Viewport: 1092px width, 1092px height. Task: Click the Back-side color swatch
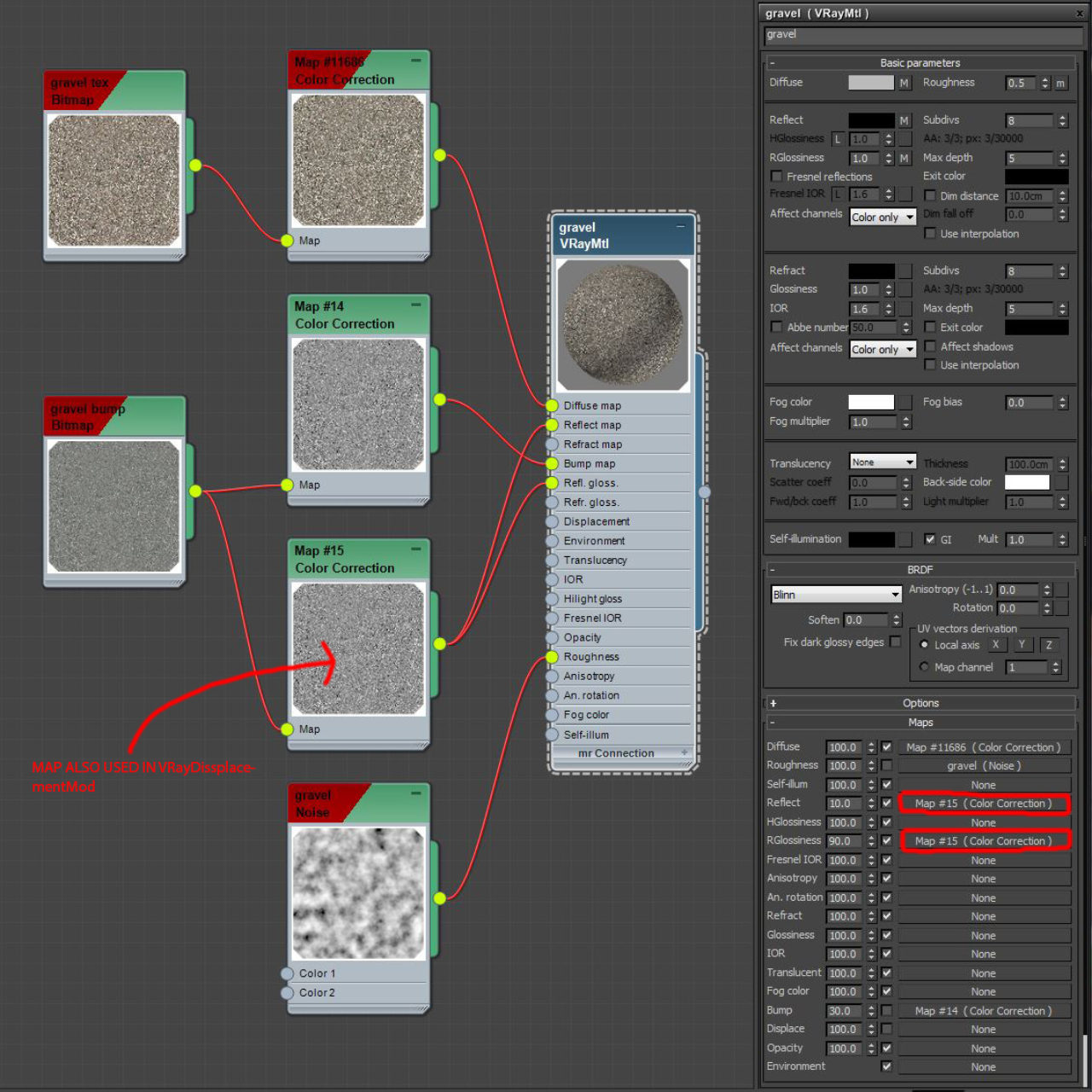[x=1027, y=482]
